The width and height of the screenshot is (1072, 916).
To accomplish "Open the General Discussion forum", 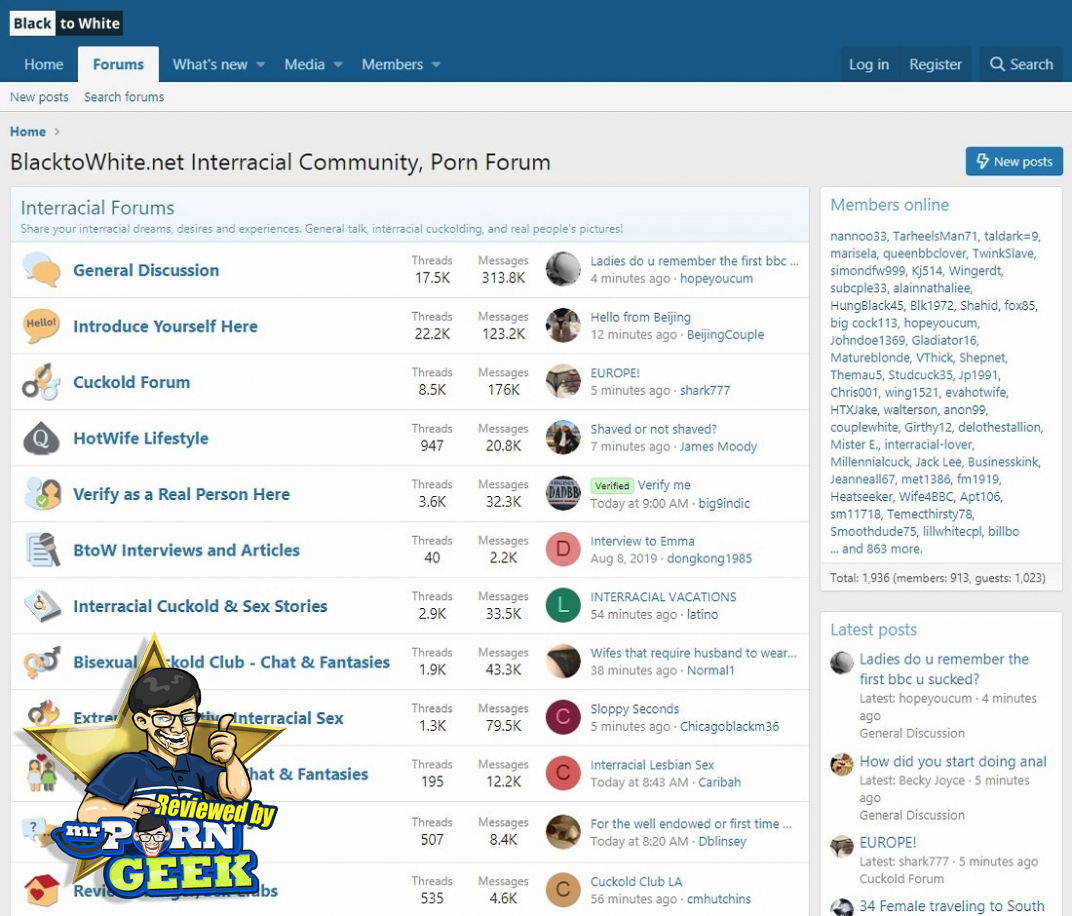I will [x=146, y=270].
